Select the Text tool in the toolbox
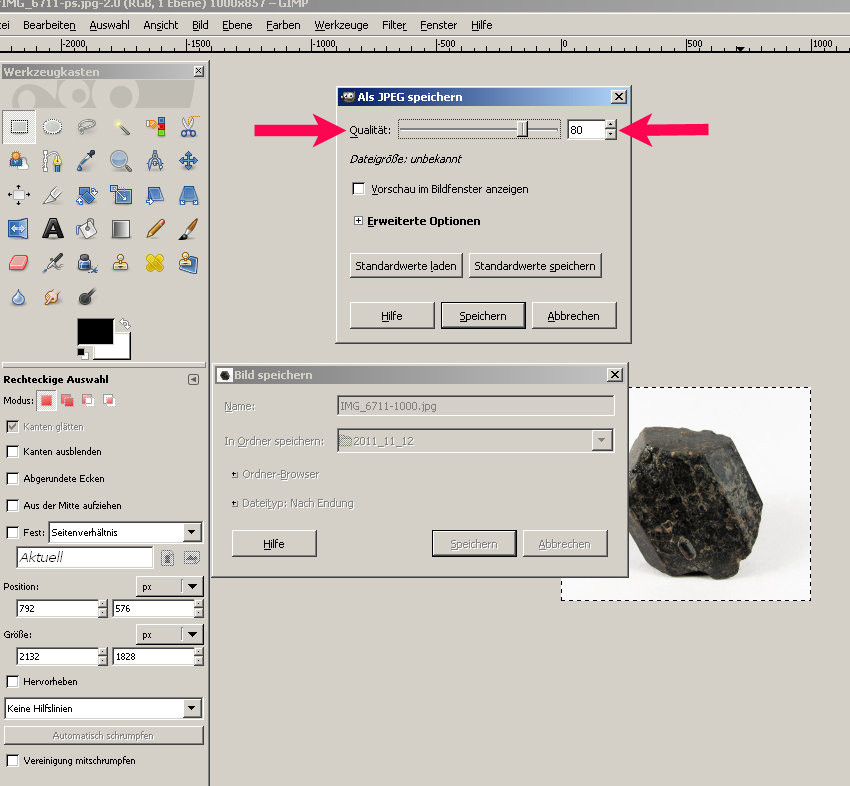 pos(53,228)
